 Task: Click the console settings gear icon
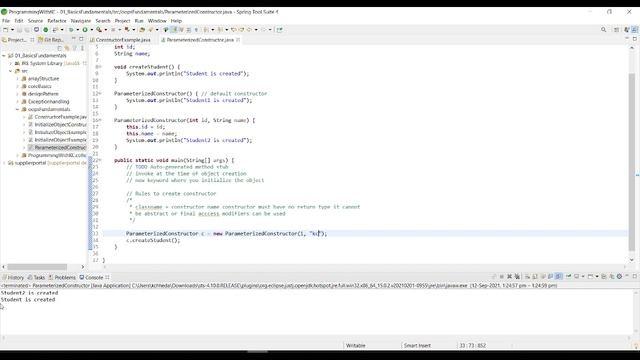pyautogui.click(x=620, y=276)
